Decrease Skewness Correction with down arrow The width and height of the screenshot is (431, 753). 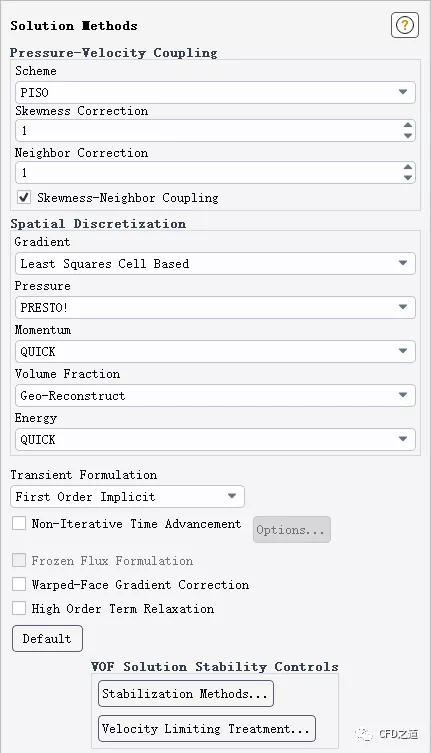pos(408,136)
